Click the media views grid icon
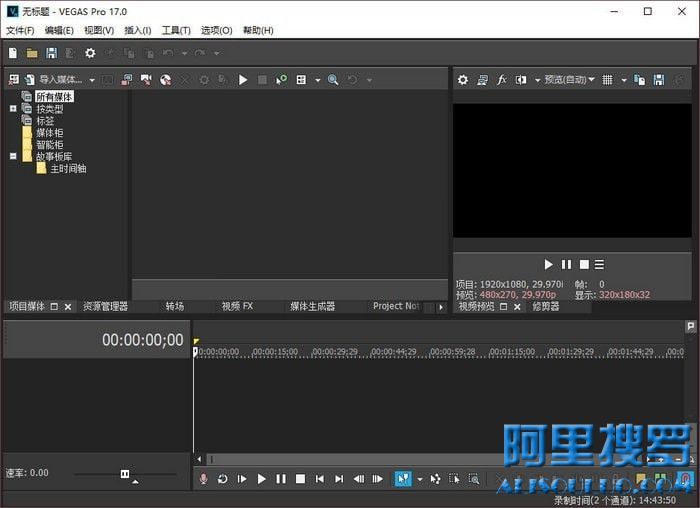The image size is (700, 508). tap(301, 79)
